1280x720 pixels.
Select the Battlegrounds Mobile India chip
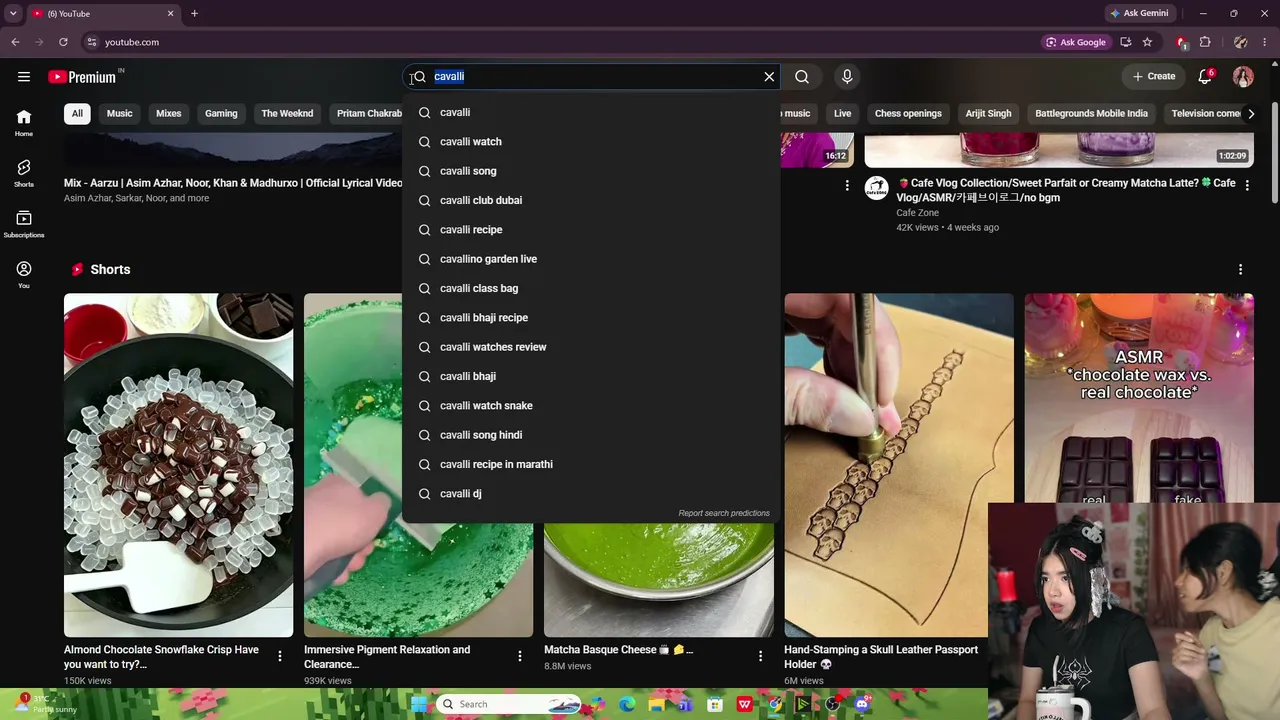[1091, 113]
